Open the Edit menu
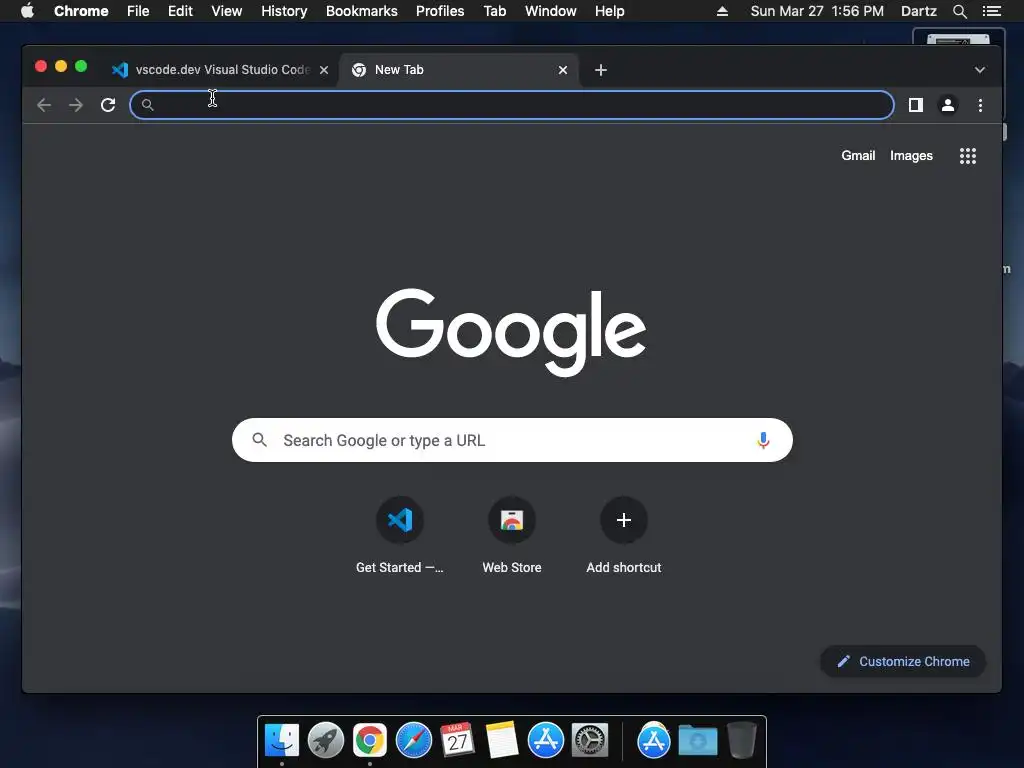Screen dimensions: 1024x768 click(180, 11)
